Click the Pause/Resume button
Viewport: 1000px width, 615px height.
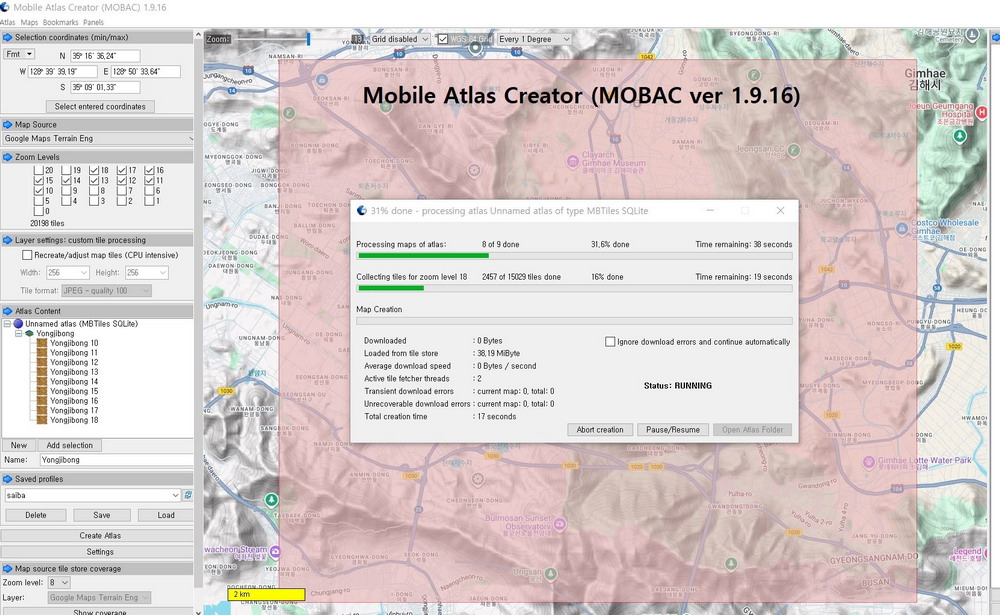tap(673, 429)
